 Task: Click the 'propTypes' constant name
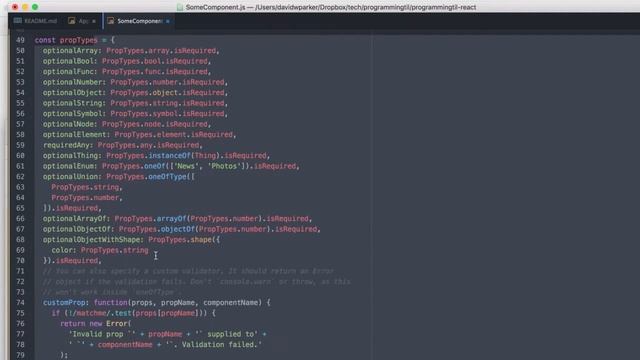pyautogui.click(x=79, y=40)
